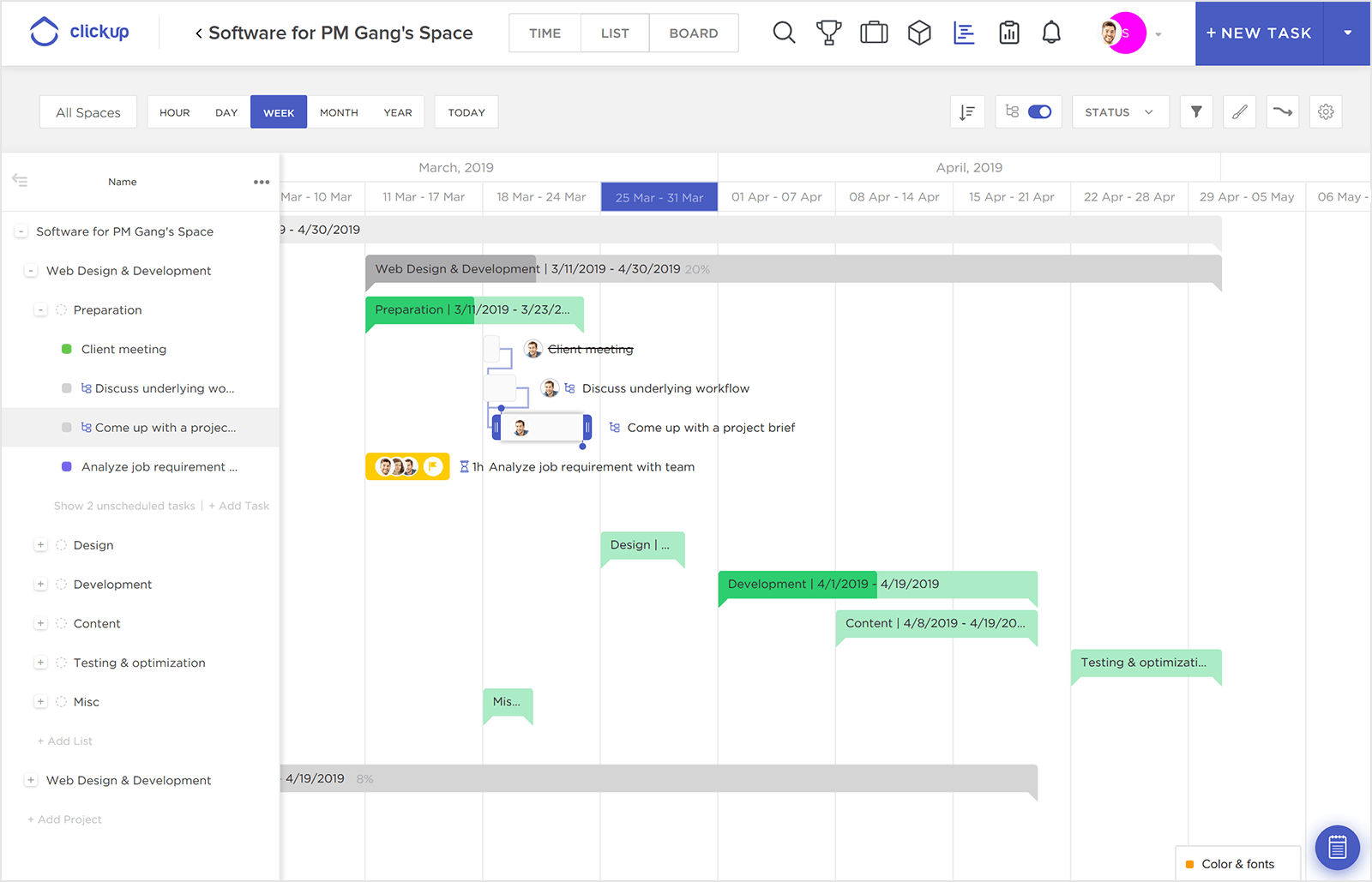
Task: Open the Gantt filter icon
Action: (1196, 111)
